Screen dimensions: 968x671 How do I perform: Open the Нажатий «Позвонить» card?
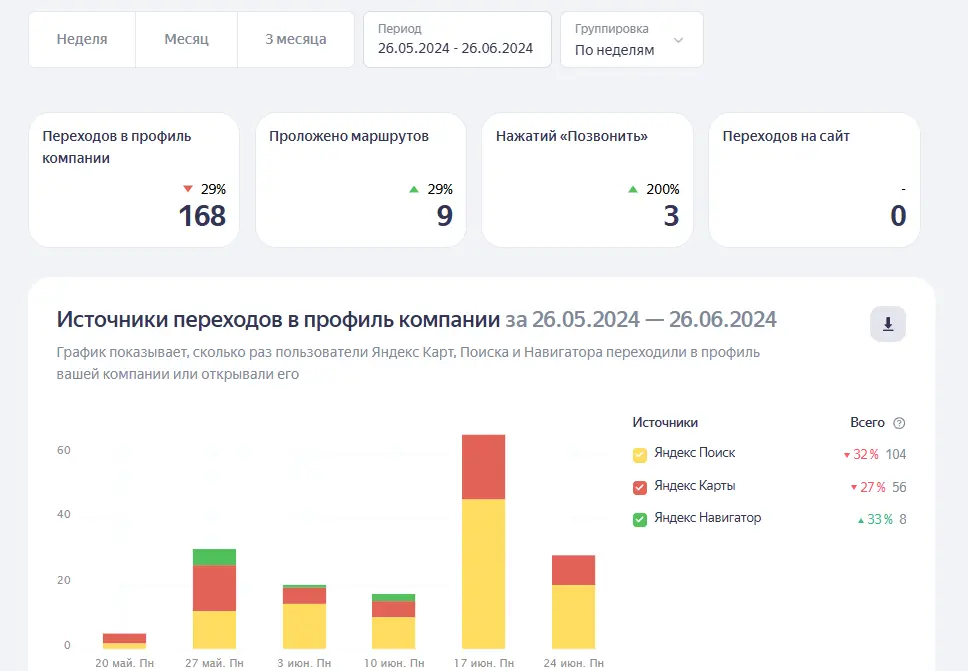pyautogui.click(x=587, y=180)
